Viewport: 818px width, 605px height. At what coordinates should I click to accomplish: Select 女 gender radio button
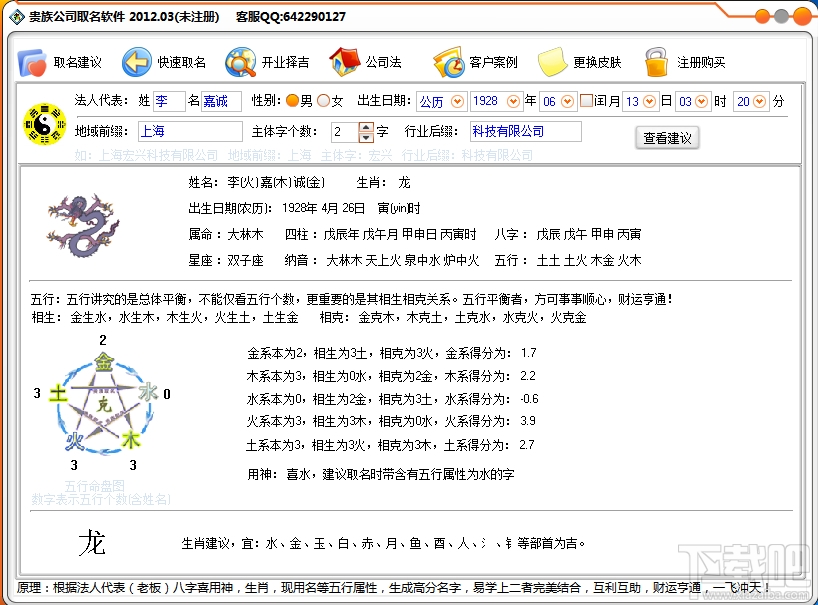324,101
